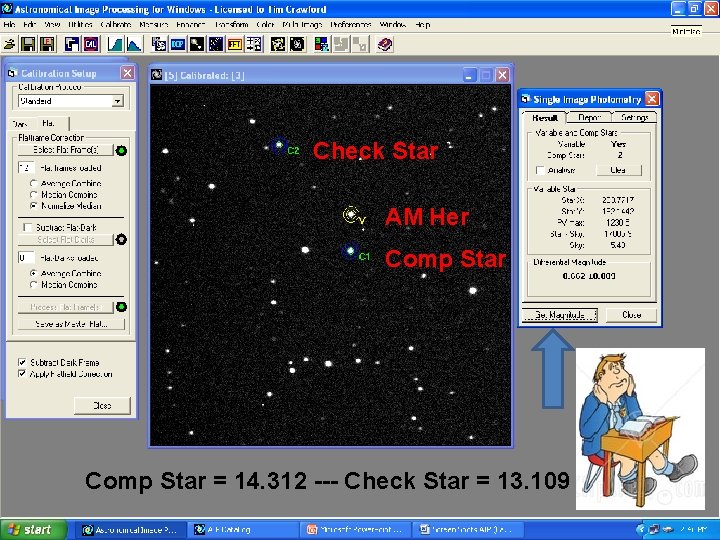Open the Measure menu

point(154,24)
